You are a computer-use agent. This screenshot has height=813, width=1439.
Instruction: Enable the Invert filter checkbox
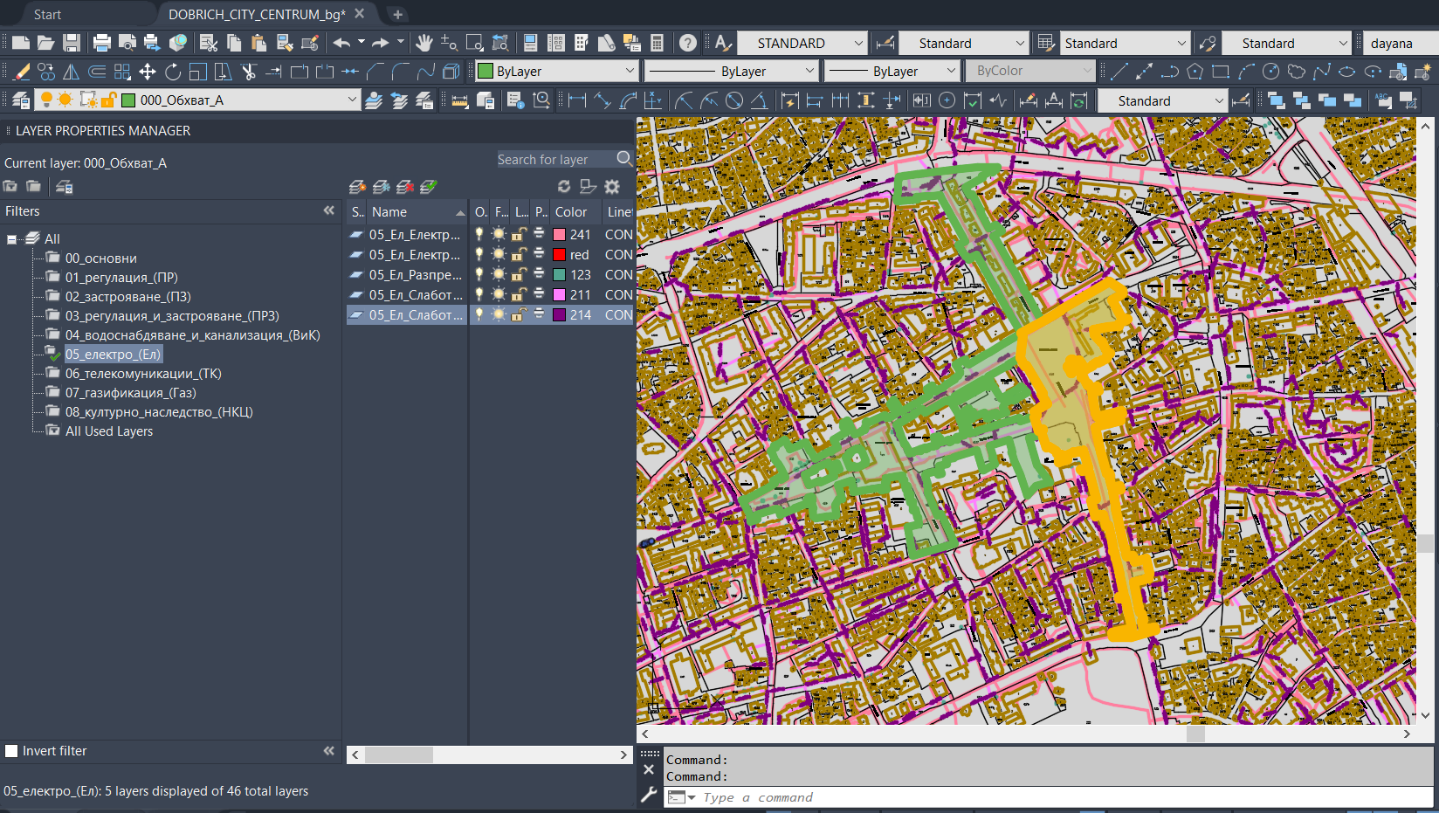[12, 751]
